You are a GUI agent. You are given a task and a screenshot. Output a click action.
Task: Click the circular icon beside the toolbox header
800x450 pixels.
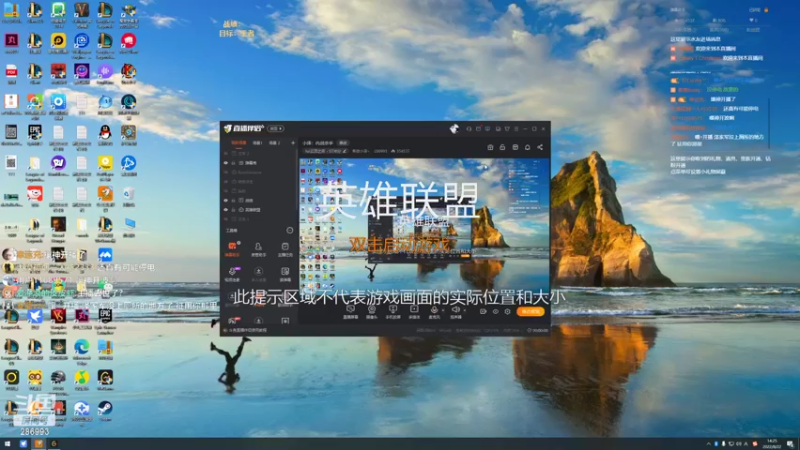tap(290, 231)
